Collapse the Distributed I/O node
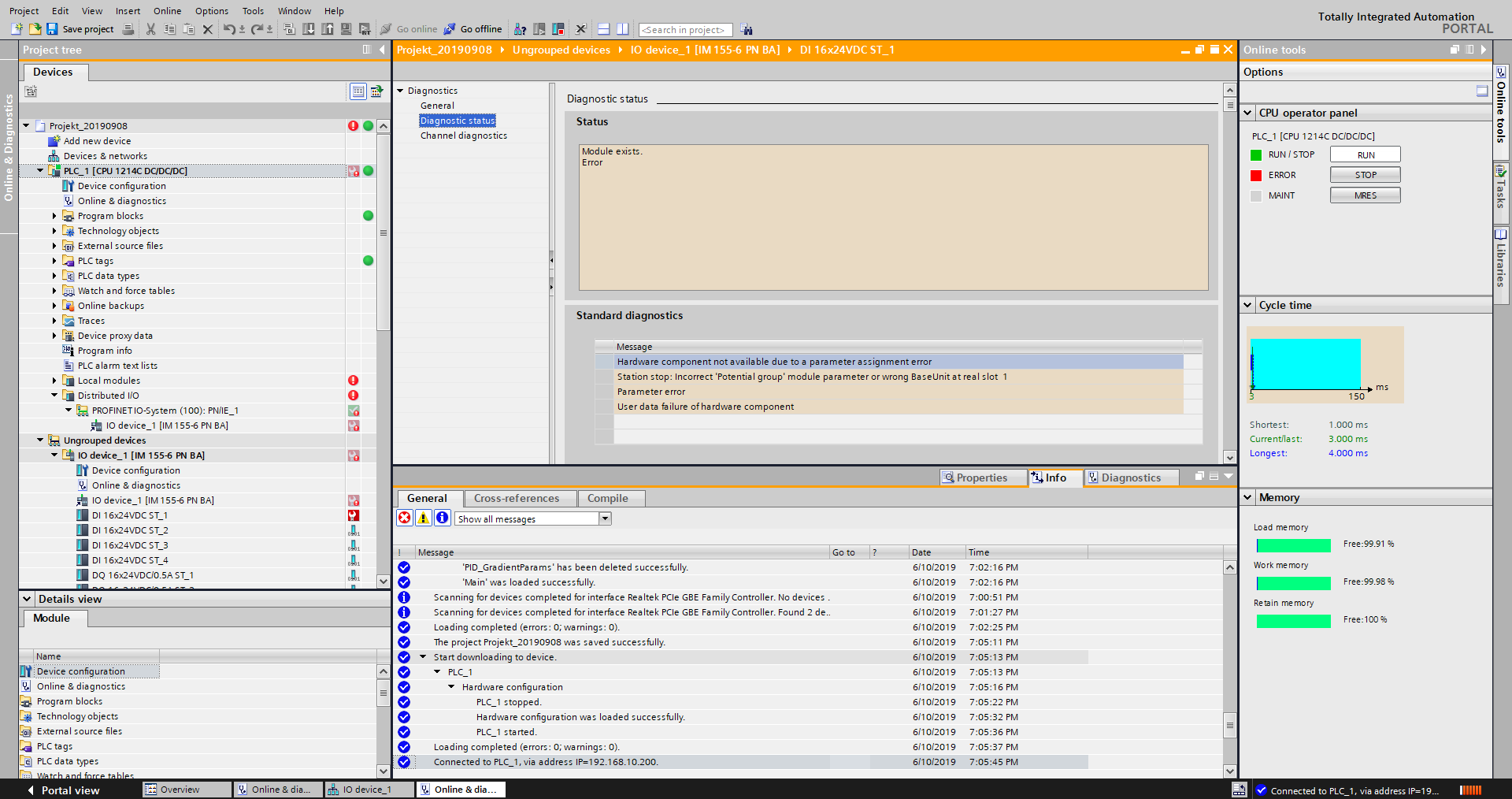Image resolution: width=1512 pixels, height=799 pixels. point(54,396)
